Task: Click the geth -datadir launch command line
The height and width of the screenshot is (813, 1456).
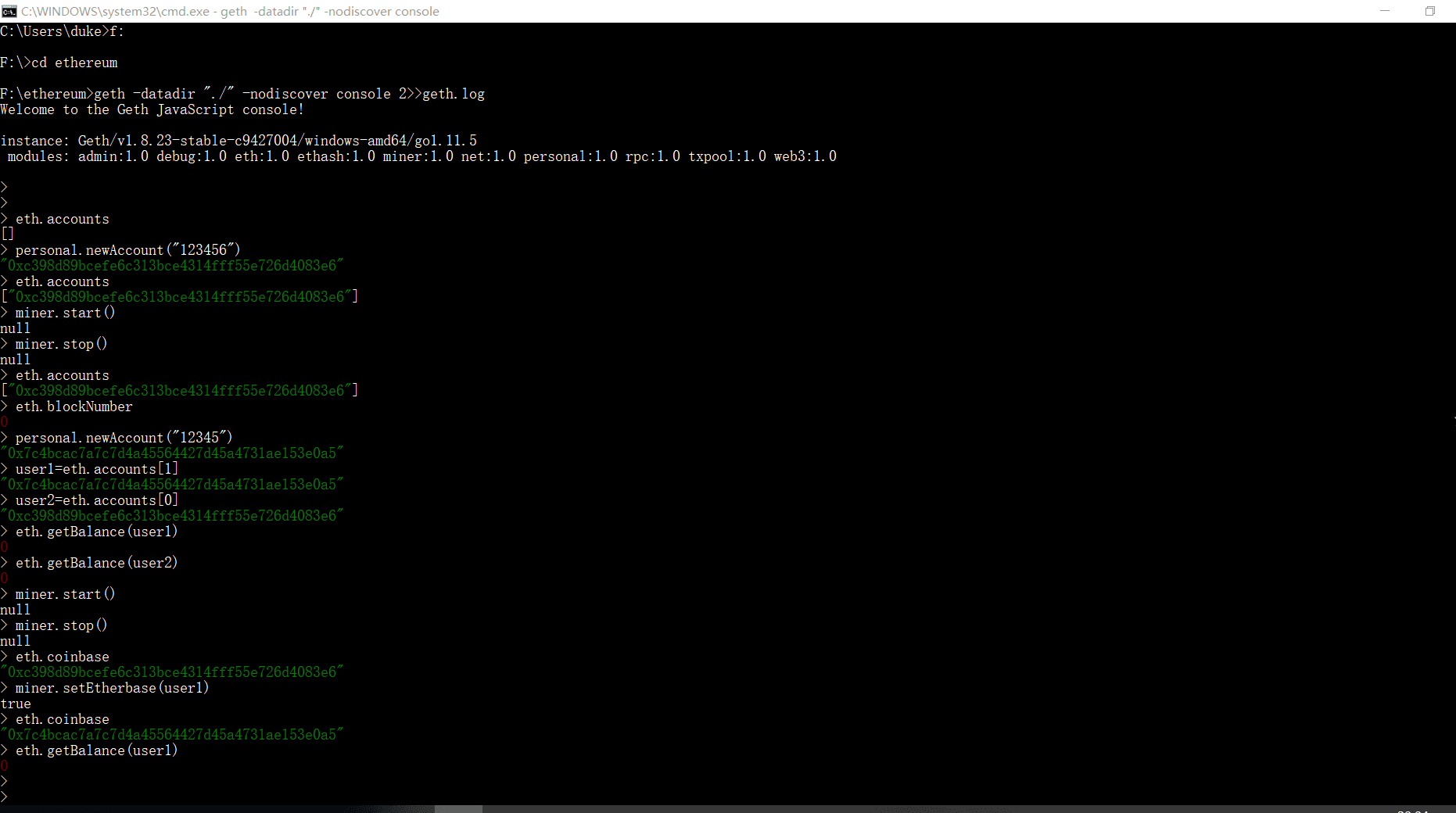Action: (242, 94)
